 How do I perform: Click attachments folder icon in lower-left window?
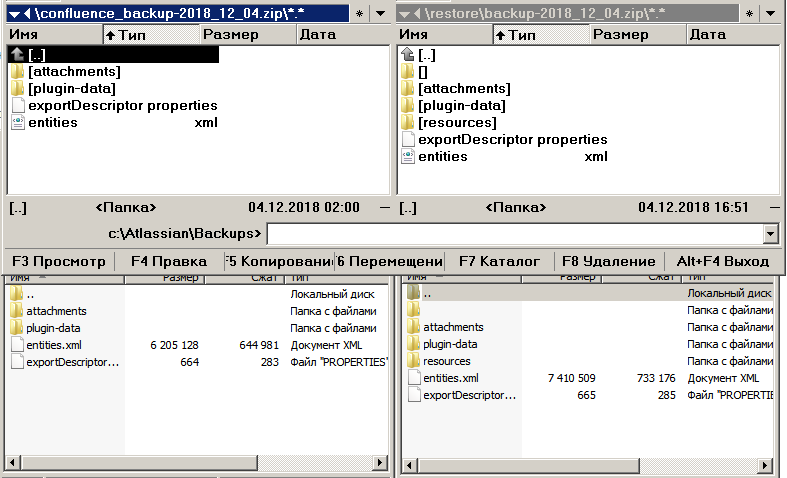coord(17,311)
